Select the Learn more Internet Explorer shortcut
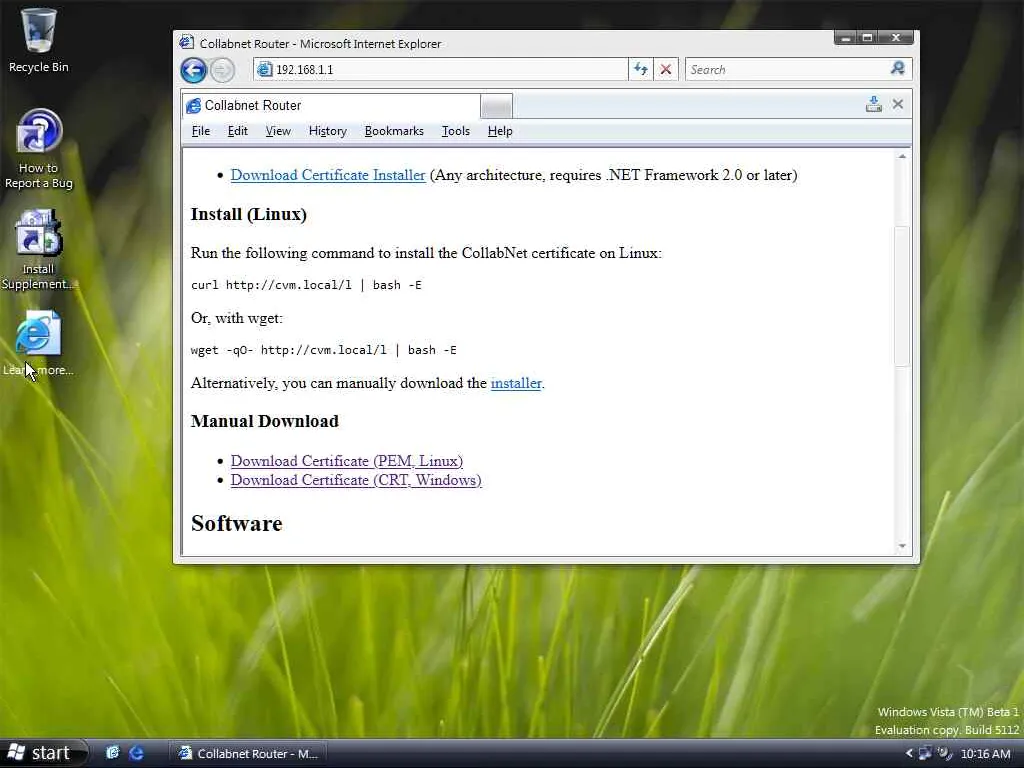Viewport: 1024px width, 768px height. [39, 344]
